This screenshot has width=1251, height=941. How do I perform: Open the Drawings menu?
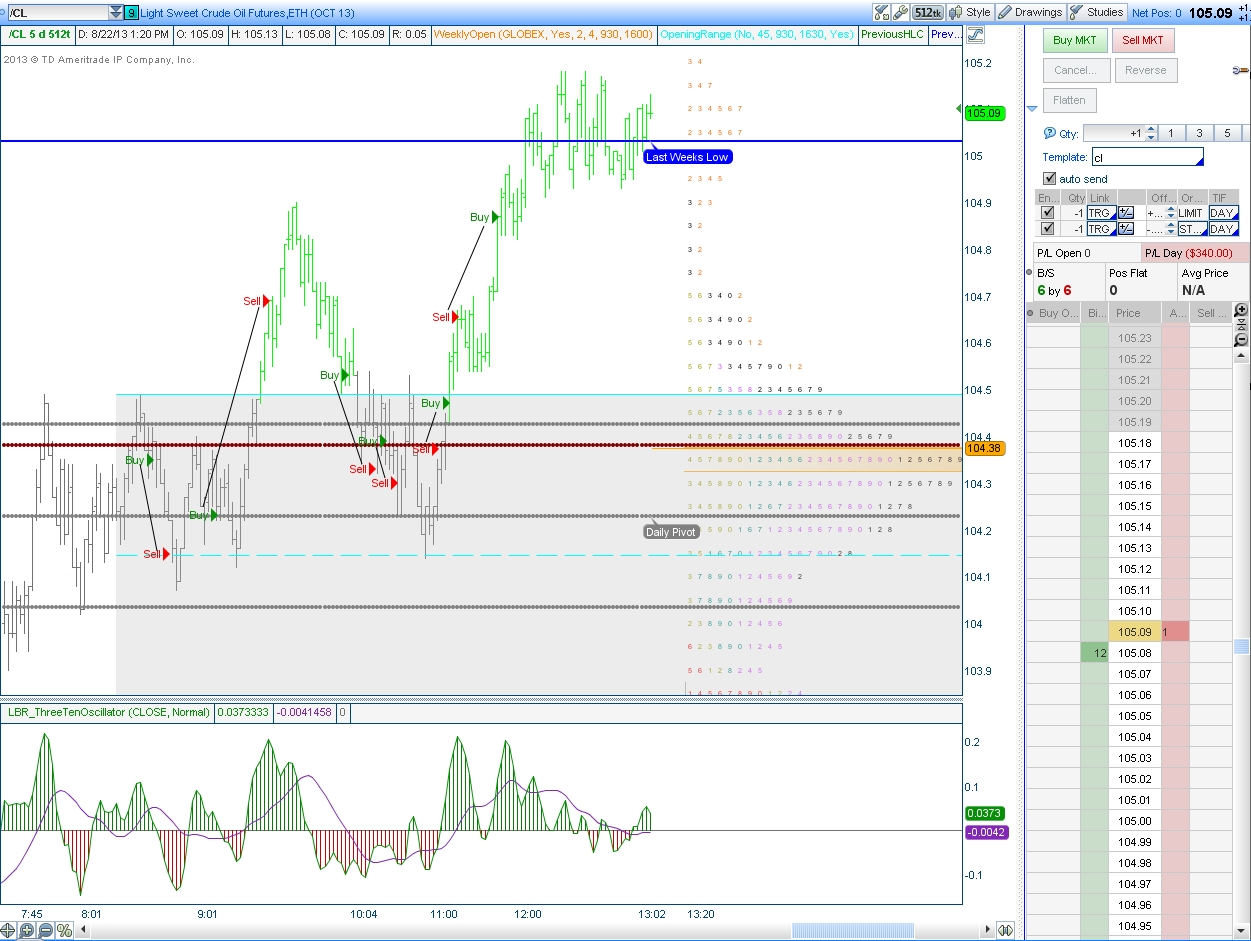point(1031,12)
